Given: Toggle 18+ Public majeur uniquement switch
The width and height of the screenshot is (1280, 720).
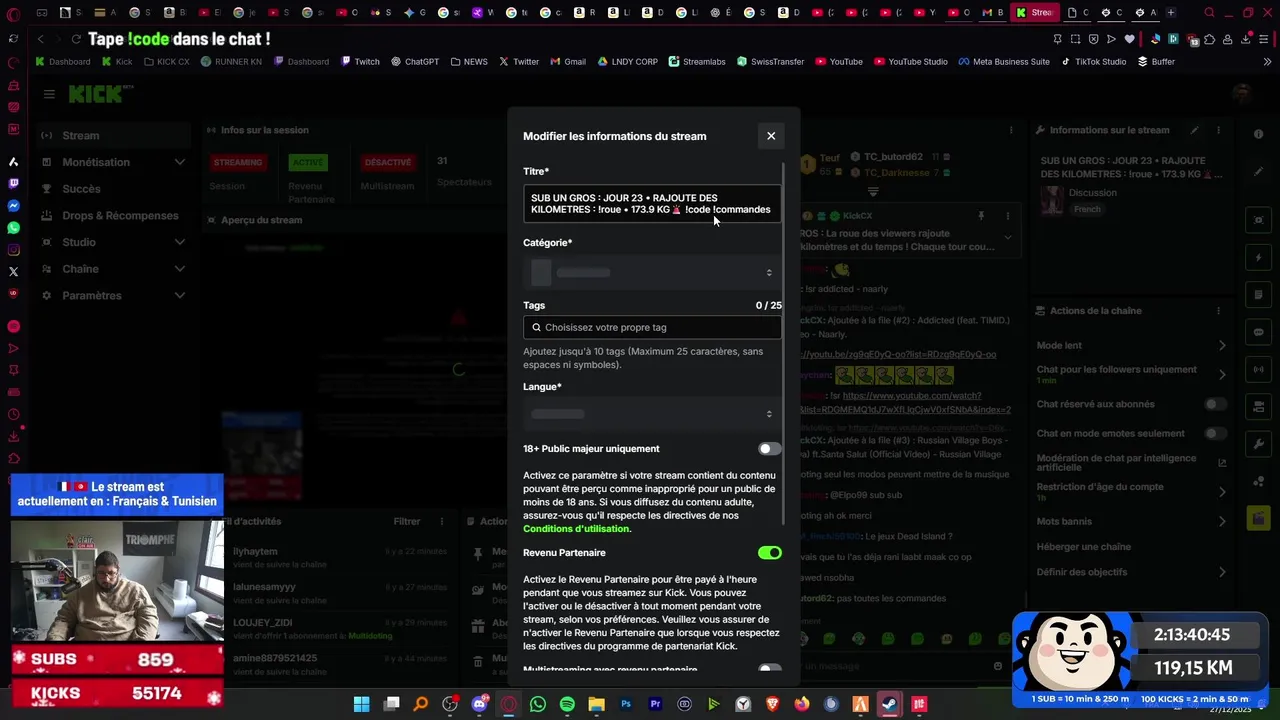Looking at the screenshot, I should 769,449.
